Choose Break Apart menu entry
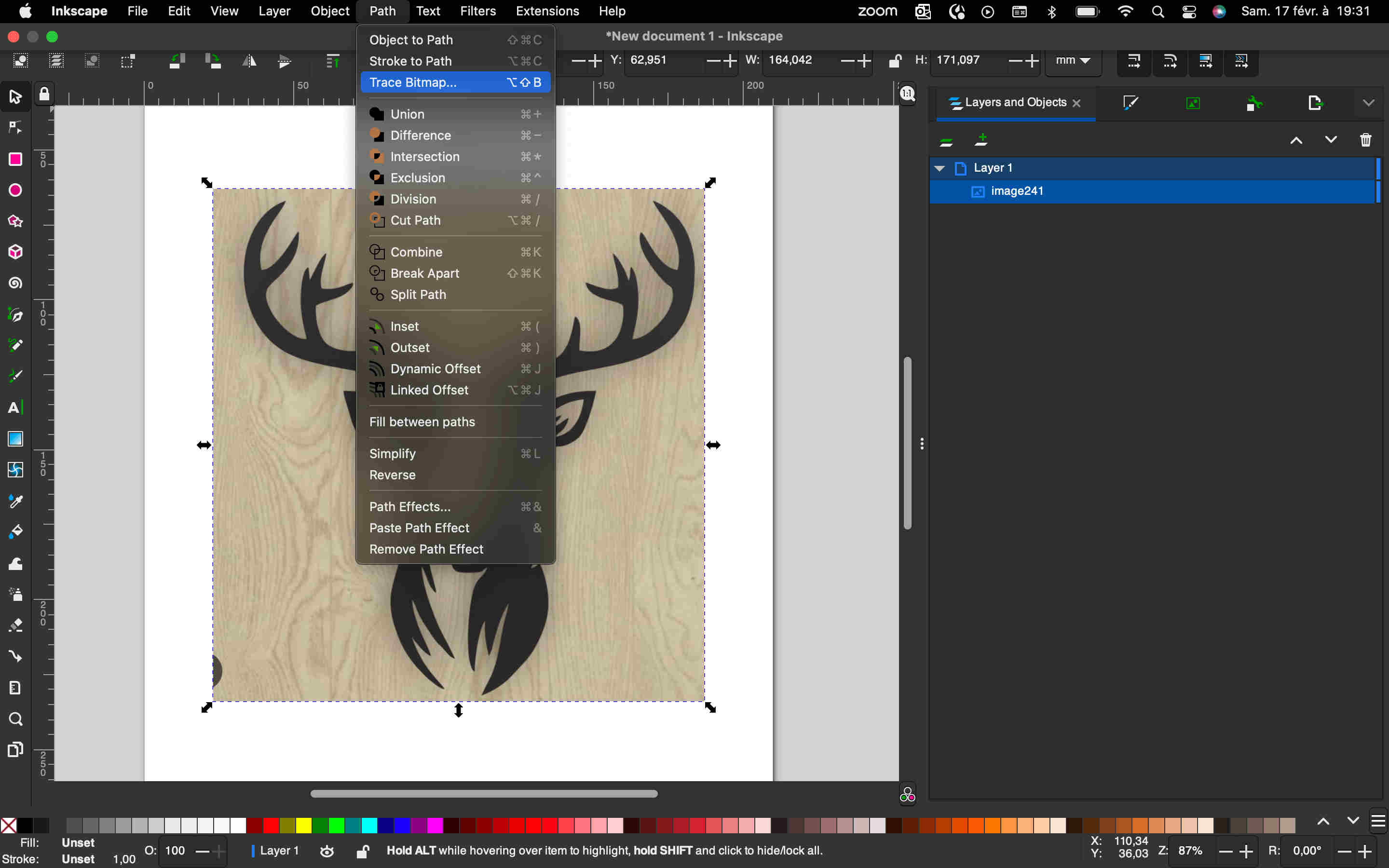Screen dimensions: 1389x868 pos(455,273)
